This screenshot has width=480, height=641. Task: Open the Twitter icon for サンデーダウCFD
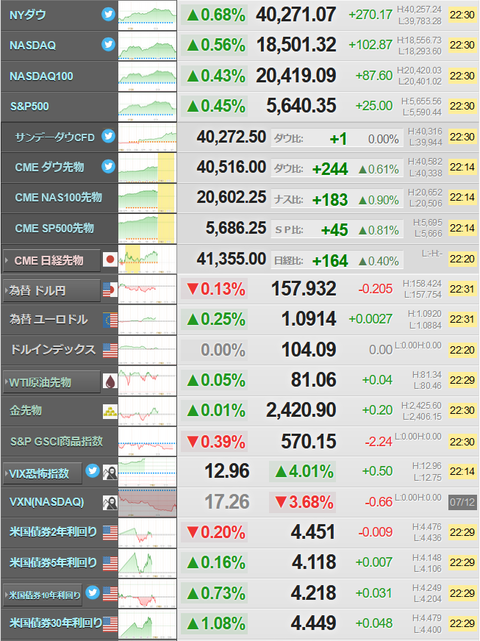tap(108, 136)
